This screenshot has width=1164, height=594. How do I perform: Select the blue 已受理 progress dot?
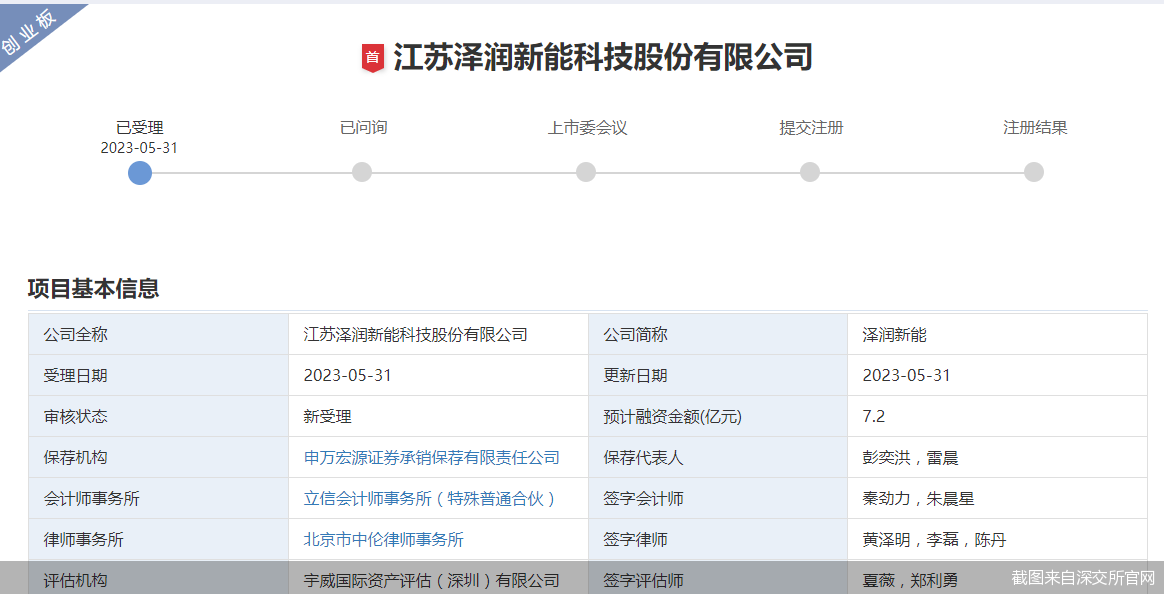point(140,172)
